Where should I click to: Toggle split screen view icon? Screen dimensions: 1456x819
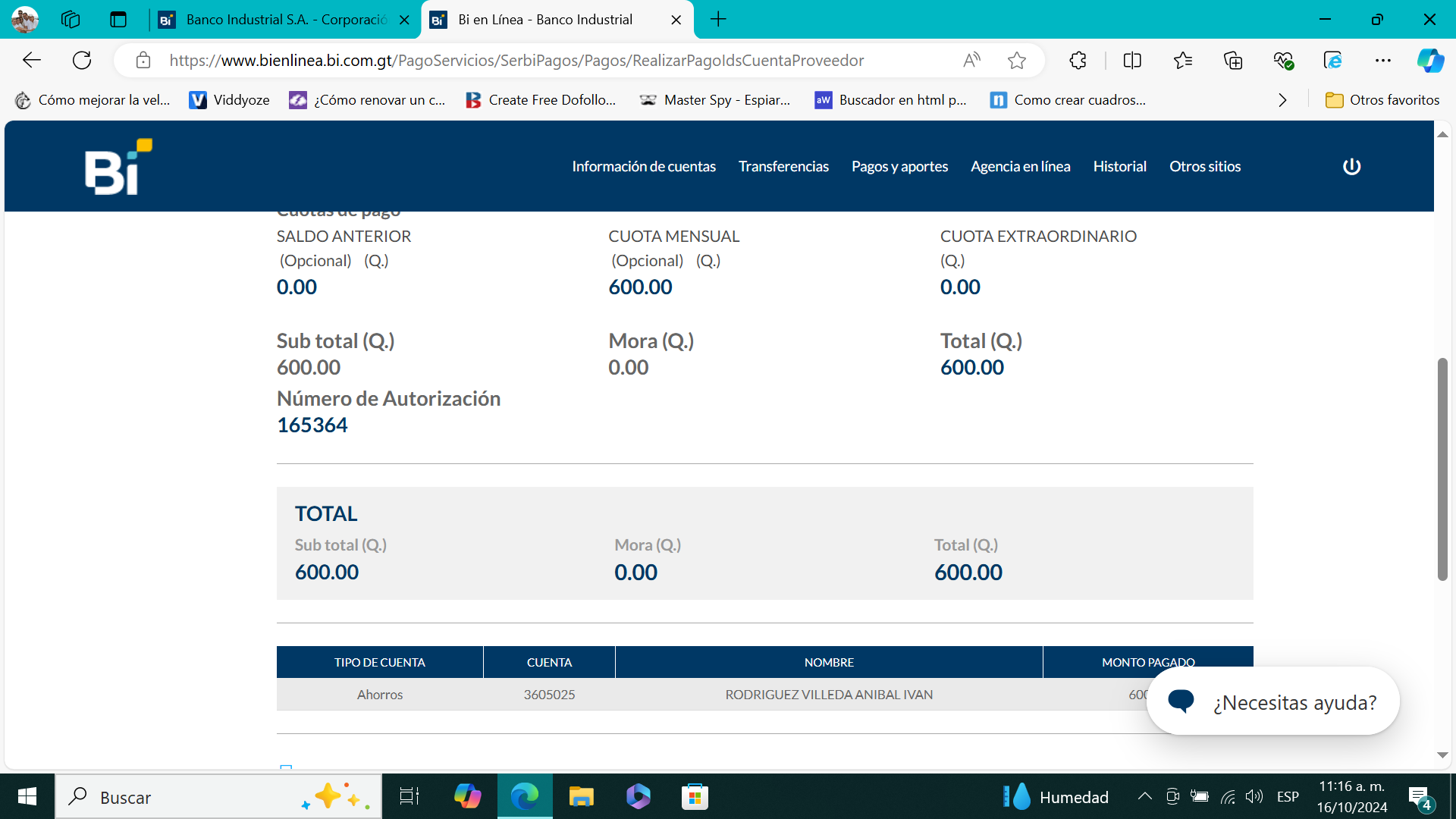click(1132, 61)
